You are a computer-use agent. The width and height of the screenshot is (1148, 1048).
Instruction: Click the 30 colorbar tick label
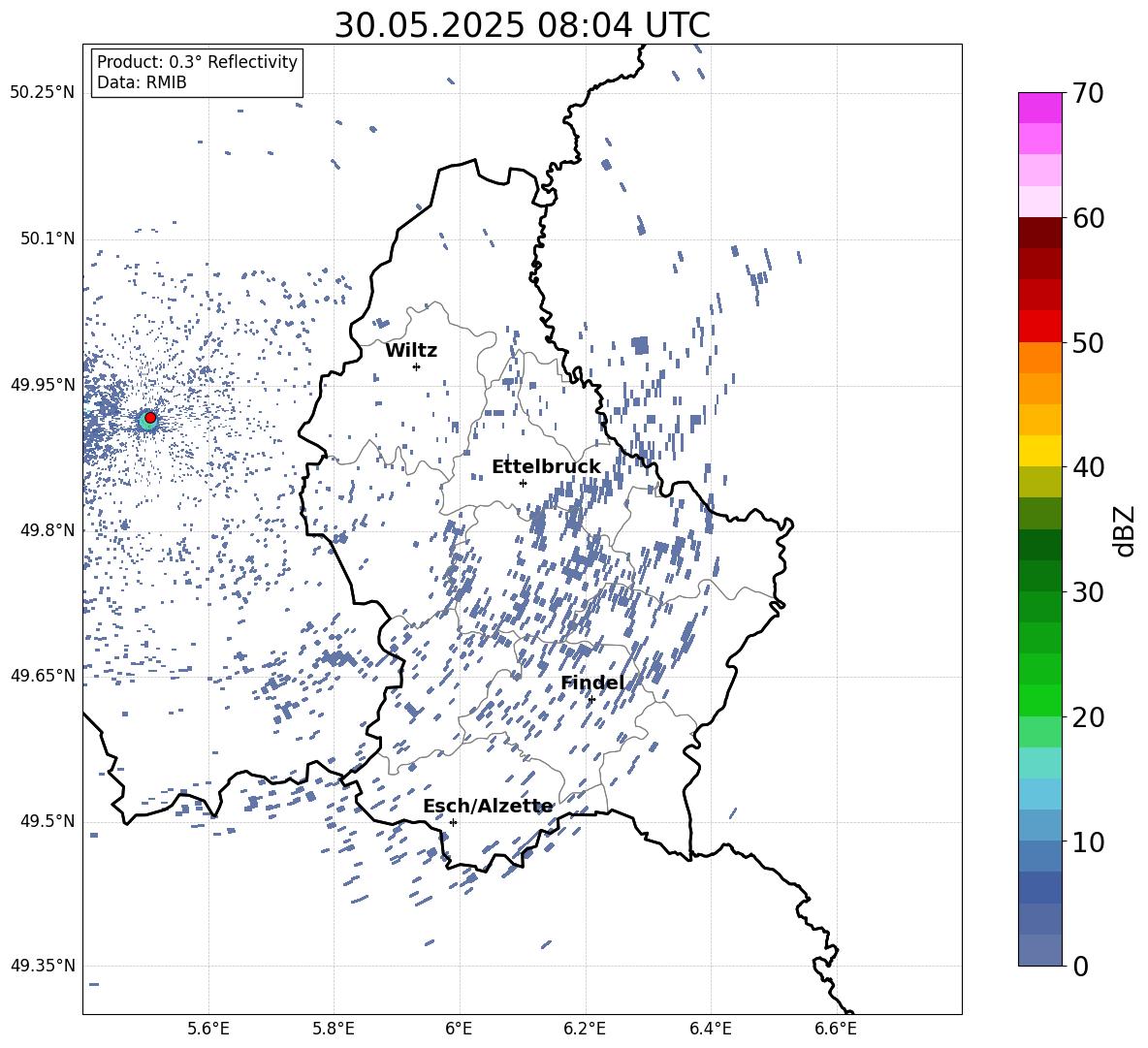pos(1088,592)
